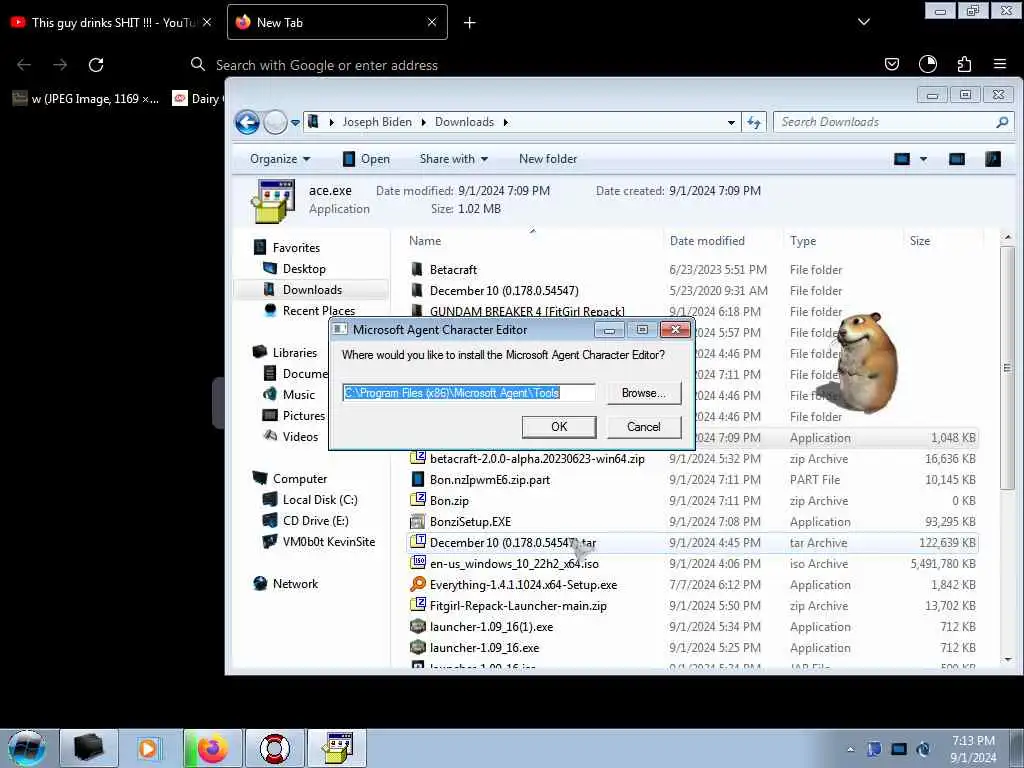Open a new Firefox tab with plus
1024x768 pixels.
pyautogui.click(x=470, y=23)
